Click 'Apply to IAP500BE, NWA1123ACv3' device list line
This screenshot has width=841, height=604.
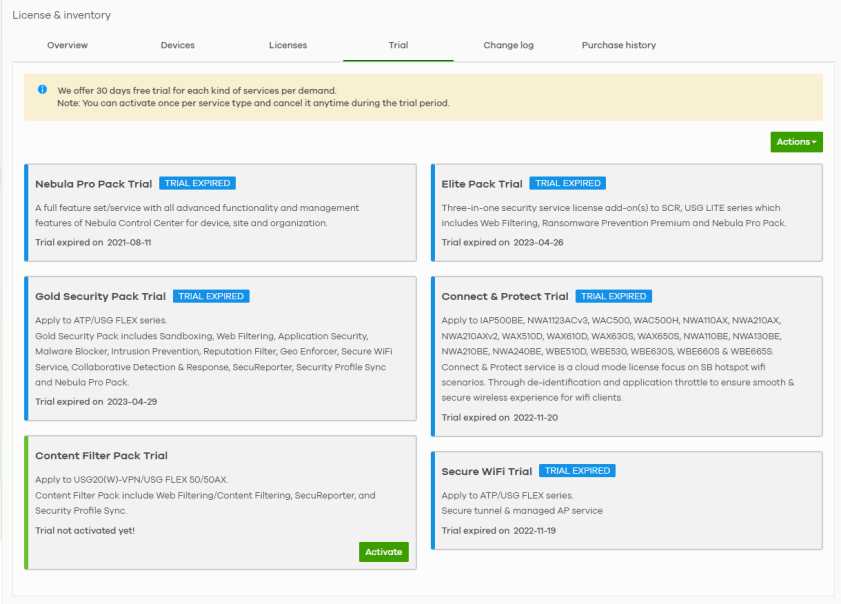[x=611, y=320]
